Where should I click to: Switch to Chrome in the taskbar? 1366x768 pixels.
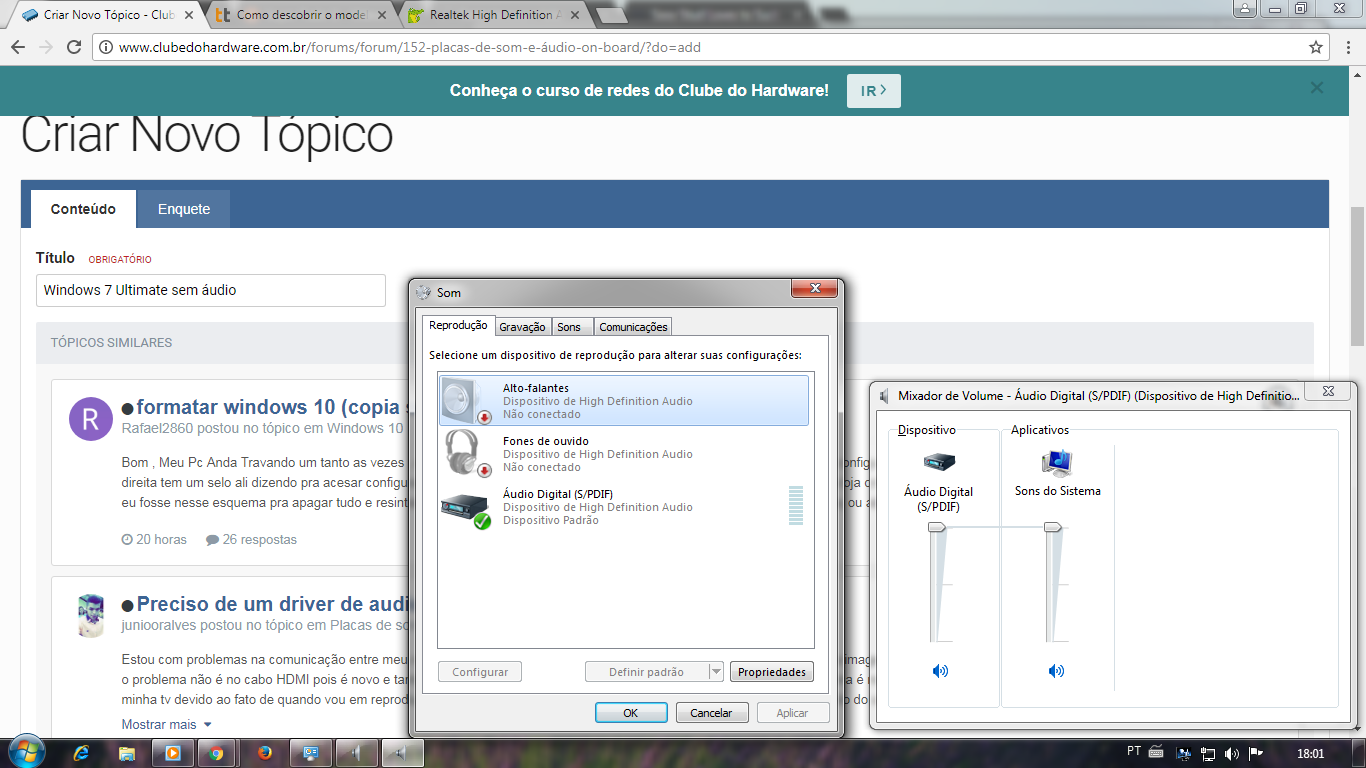click(x=216, y=753)
